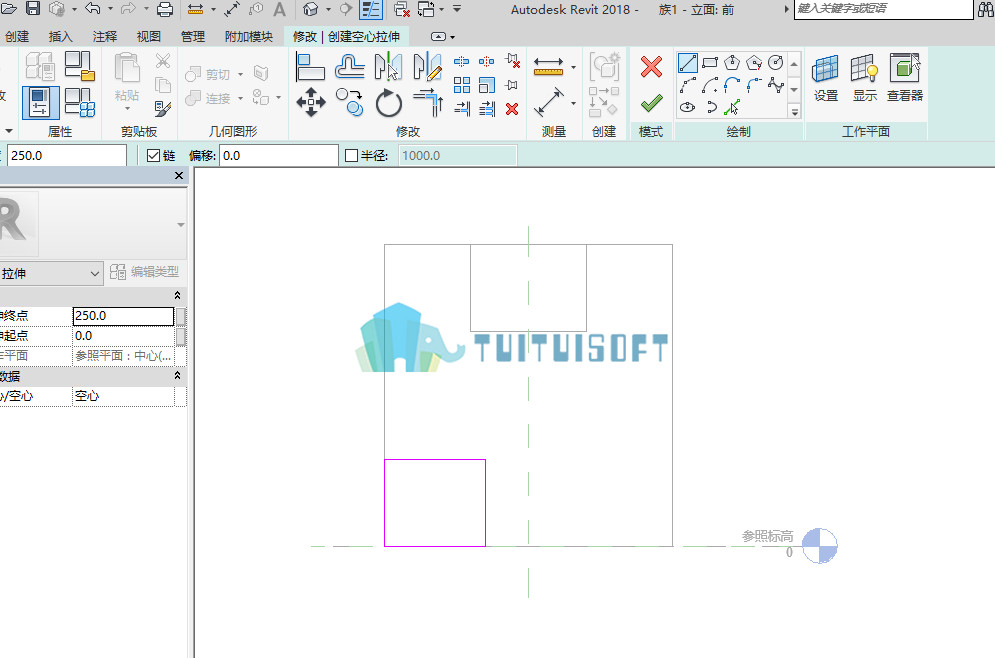Open the 查看器 work plane viewer
Screen dimensions: 995x658
pos(905,78)
